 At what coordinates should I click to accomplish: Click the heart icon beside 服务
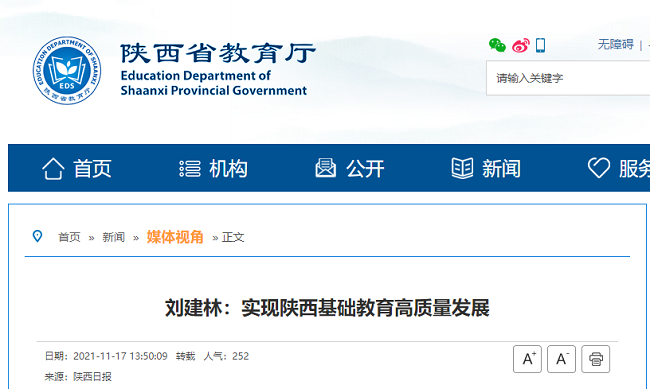click(x=599, y=168)
